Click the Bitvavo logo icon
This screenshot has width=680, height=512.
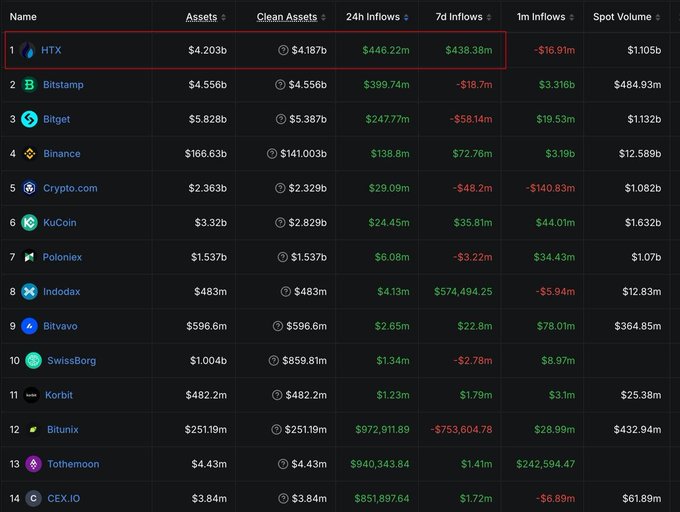point(29,326)
